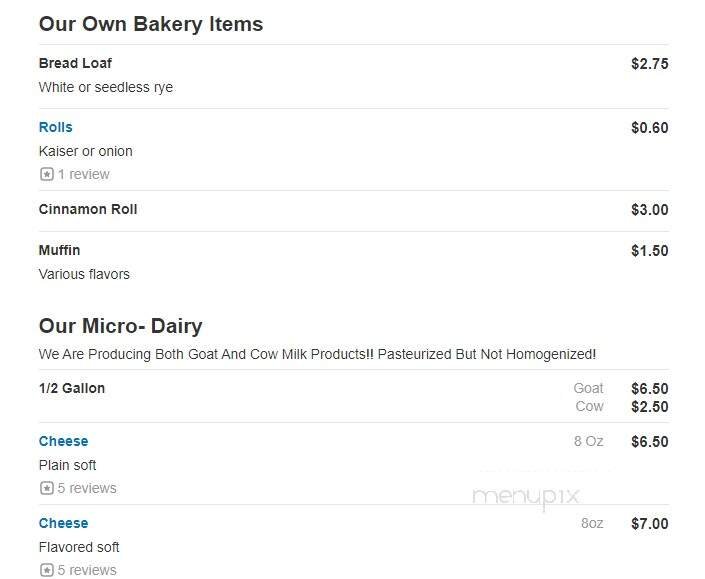Click the Bread Loaf item title
Viewport: 705px width, 579px height.
tap(75, 63)
